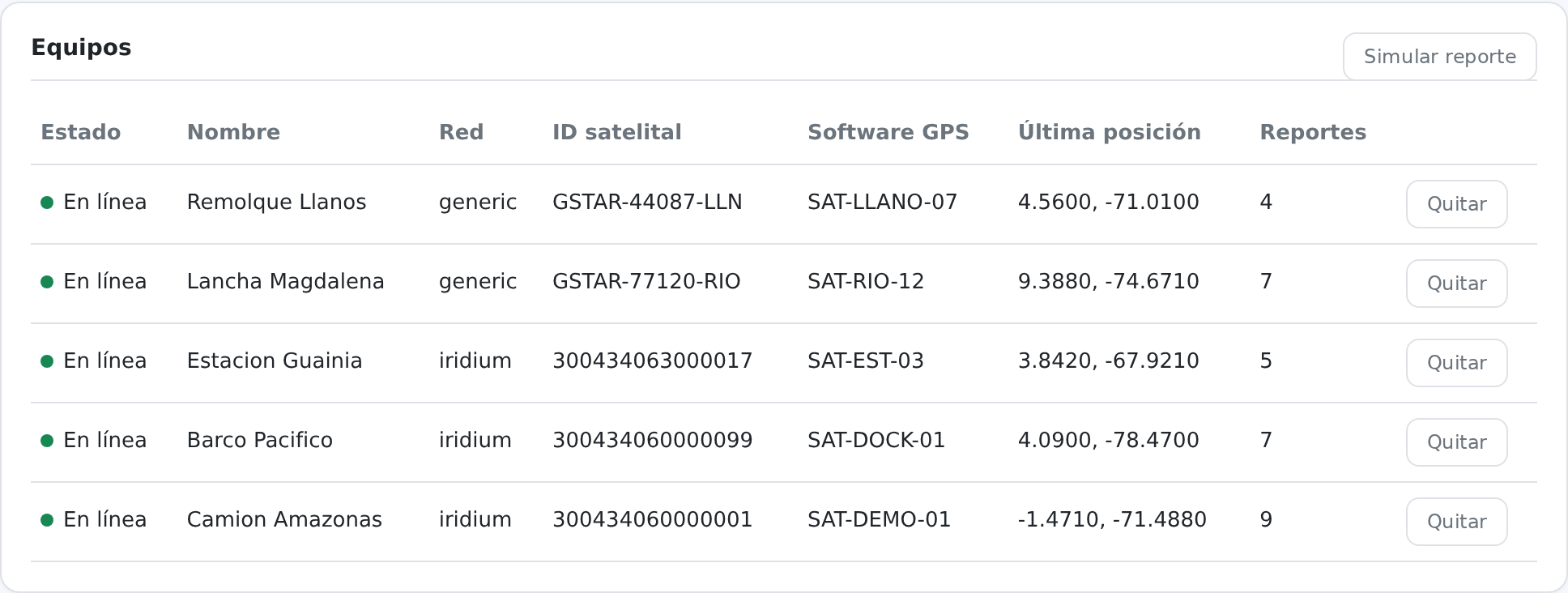This screenshot has height=593, width=1568.
Task: Click the Equipos section heading
Action: (x=81, y=48)
